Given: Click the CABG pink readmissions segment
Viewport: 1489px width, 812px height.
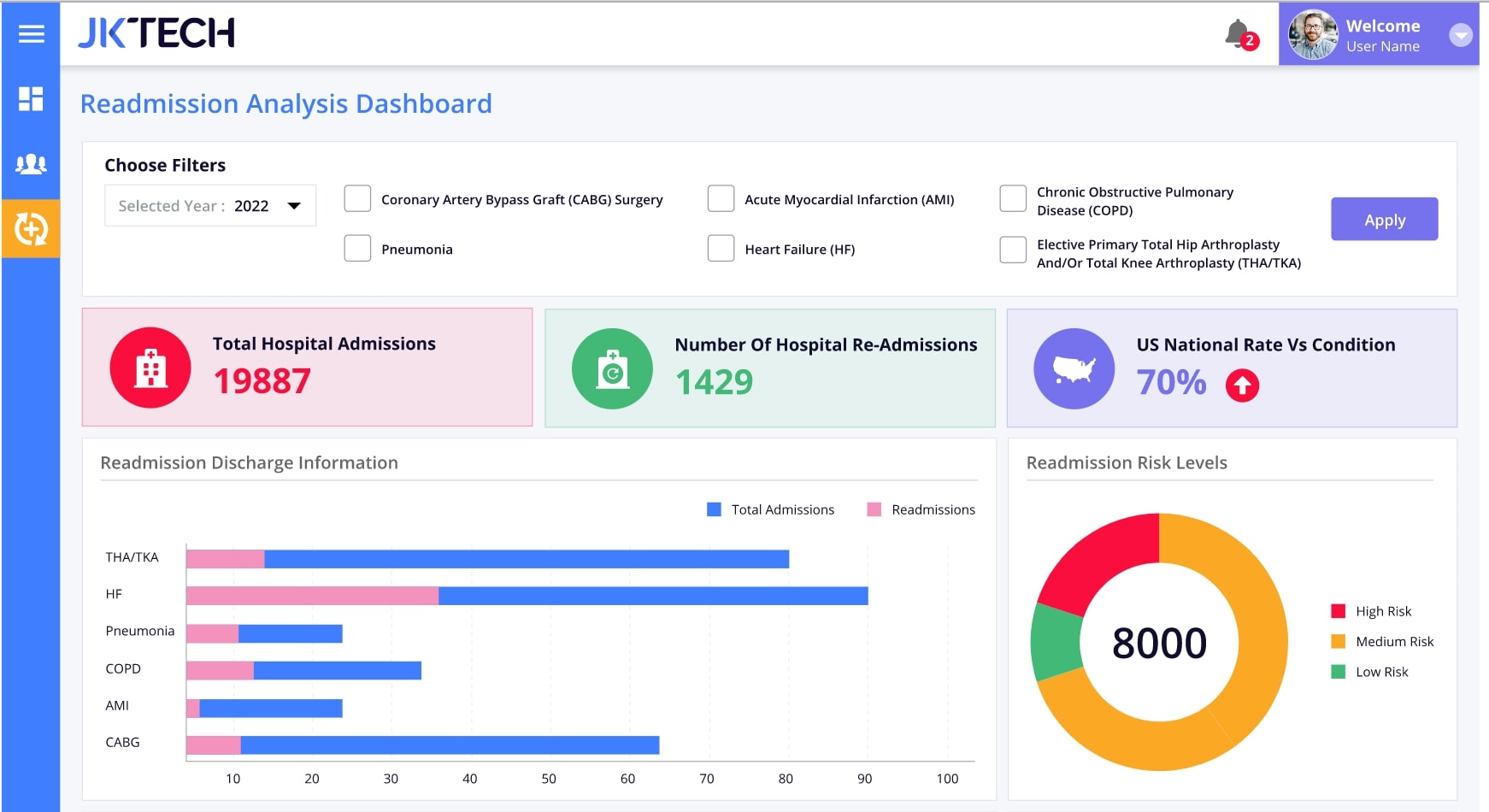Looking at the screenshot, I should [214, 745].
